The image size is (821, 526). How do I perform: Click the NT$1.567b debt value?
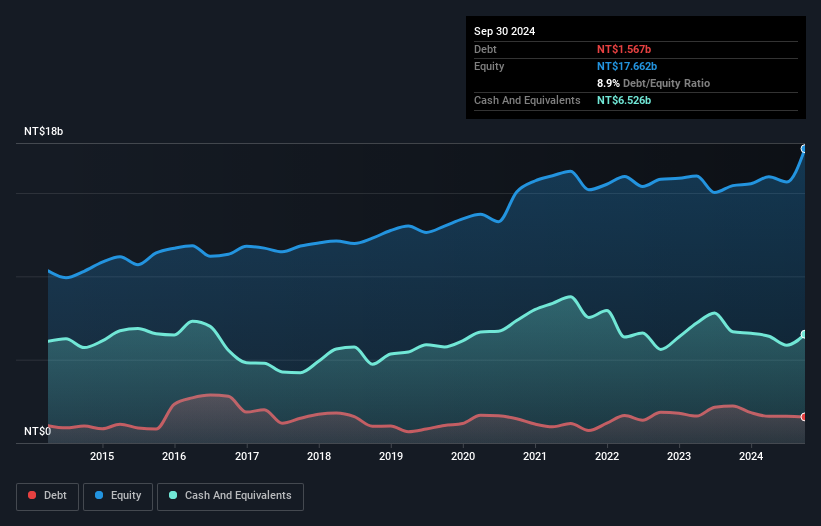tap(624, 49)
